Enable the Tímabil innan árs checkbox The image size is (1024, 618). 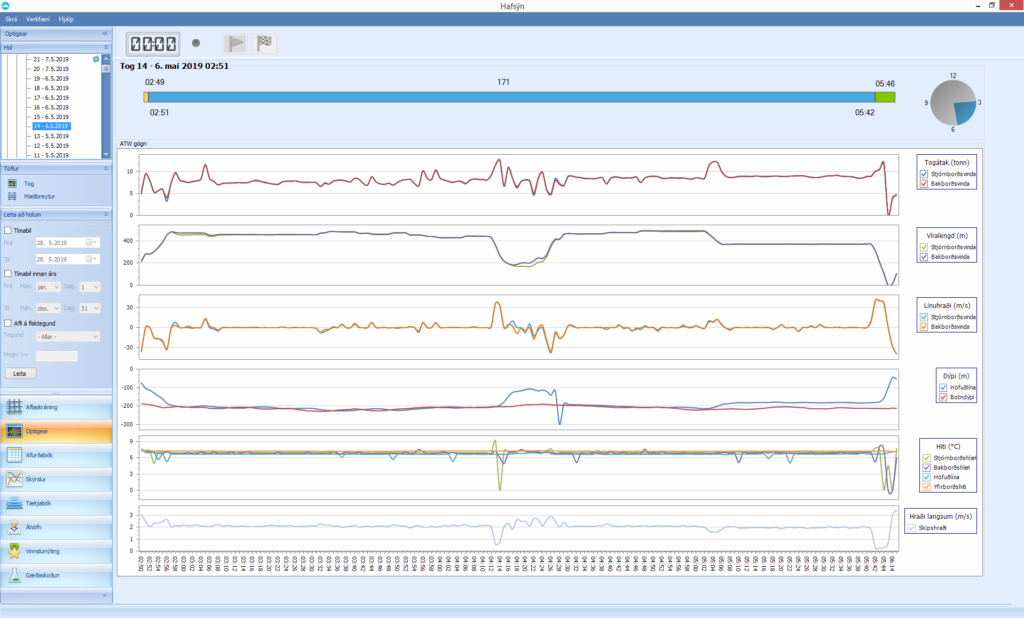coord(8,274)
